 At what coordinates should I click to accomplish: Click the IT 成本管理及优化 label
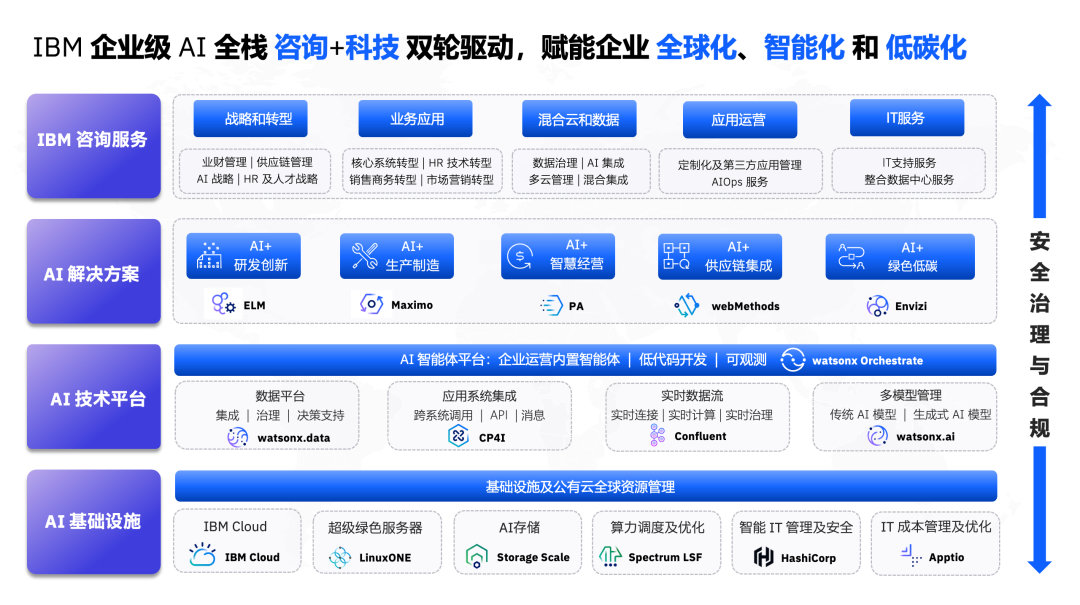(935, 526)
